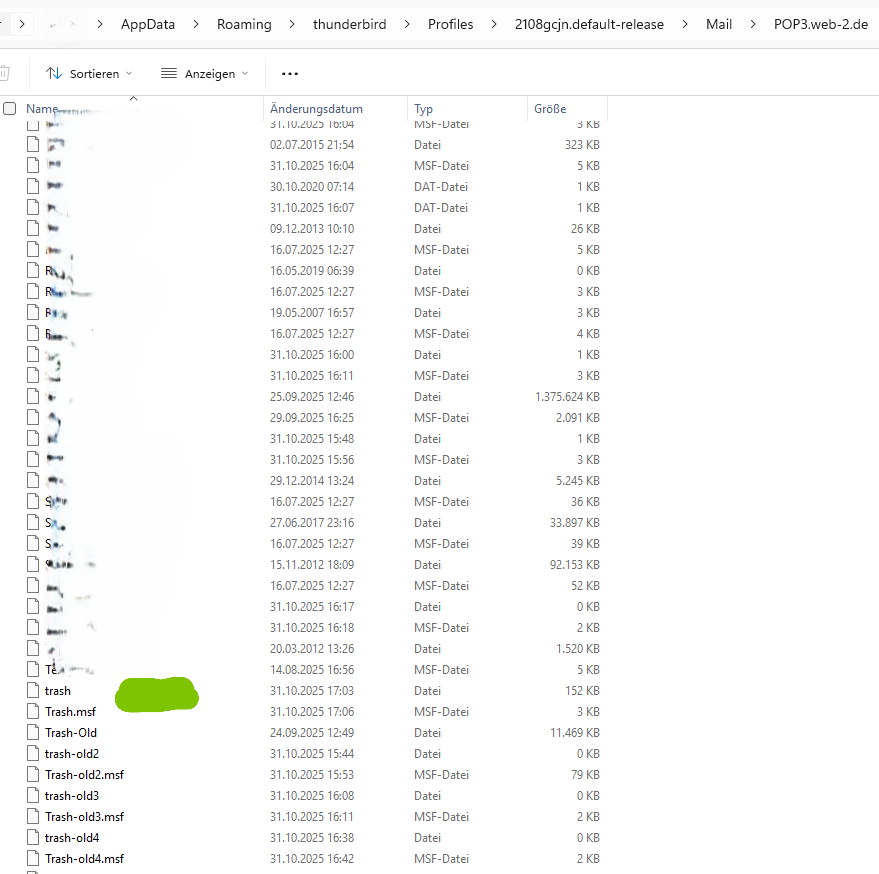The image size is (879, 874).
Task: Click the file icon next to trash
Action: (x=33, y=691)
